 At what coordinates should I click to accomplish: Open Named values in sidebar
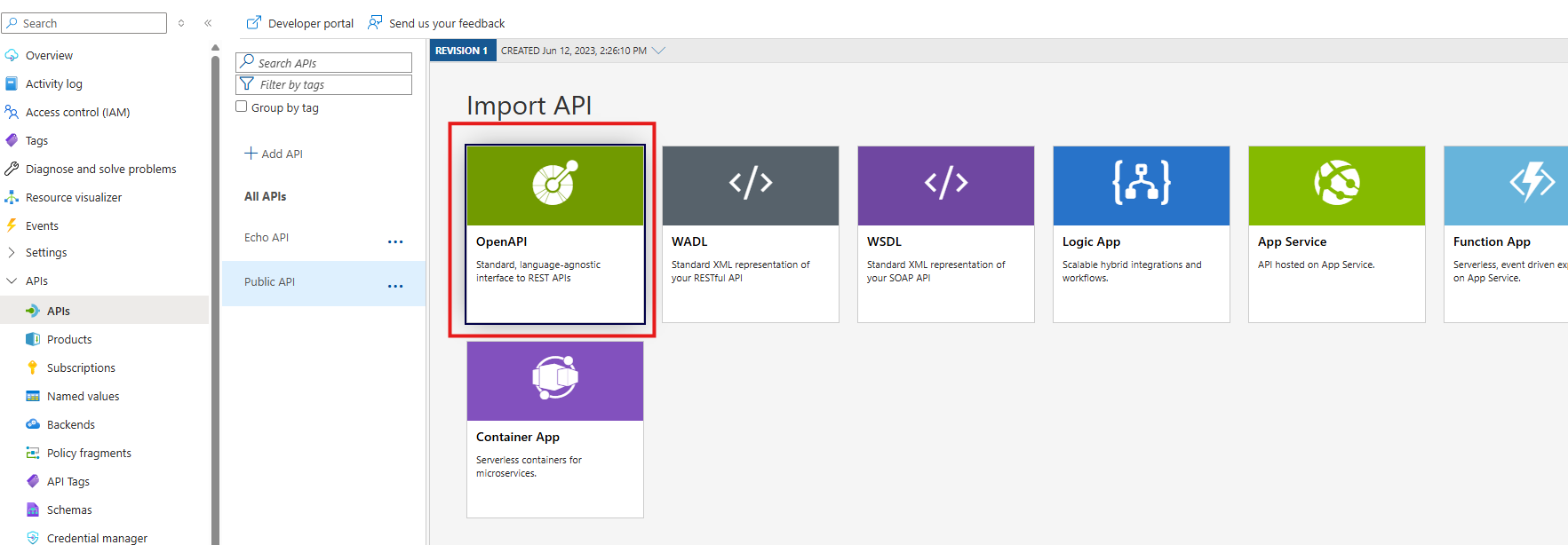click(83, 397)
